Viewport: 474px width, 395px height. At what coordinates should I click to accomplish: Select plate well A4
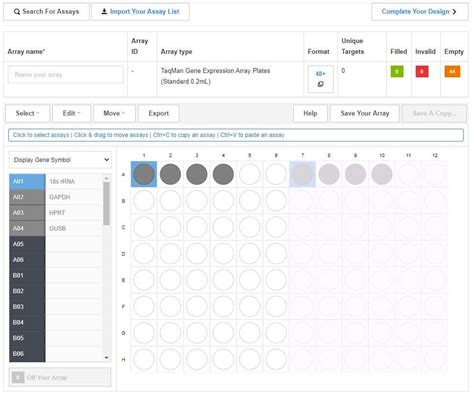tap(223, 174)
